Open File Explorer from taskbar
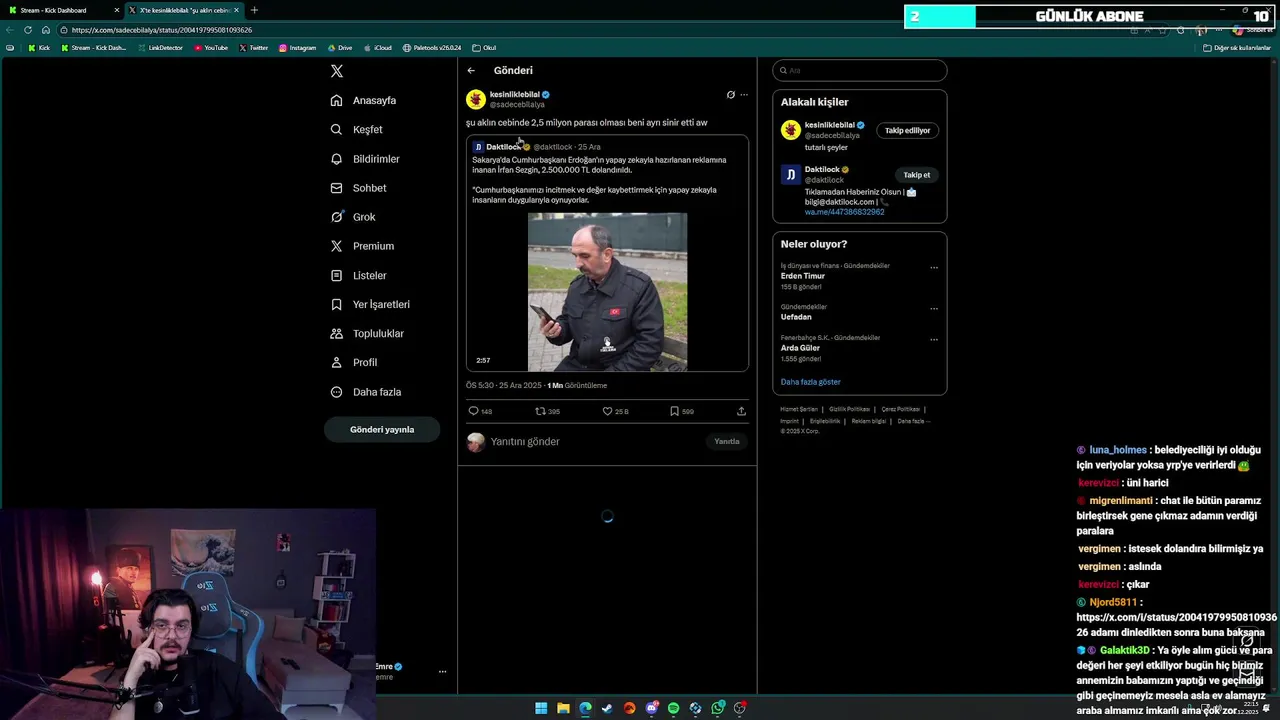 coord(563,708)
